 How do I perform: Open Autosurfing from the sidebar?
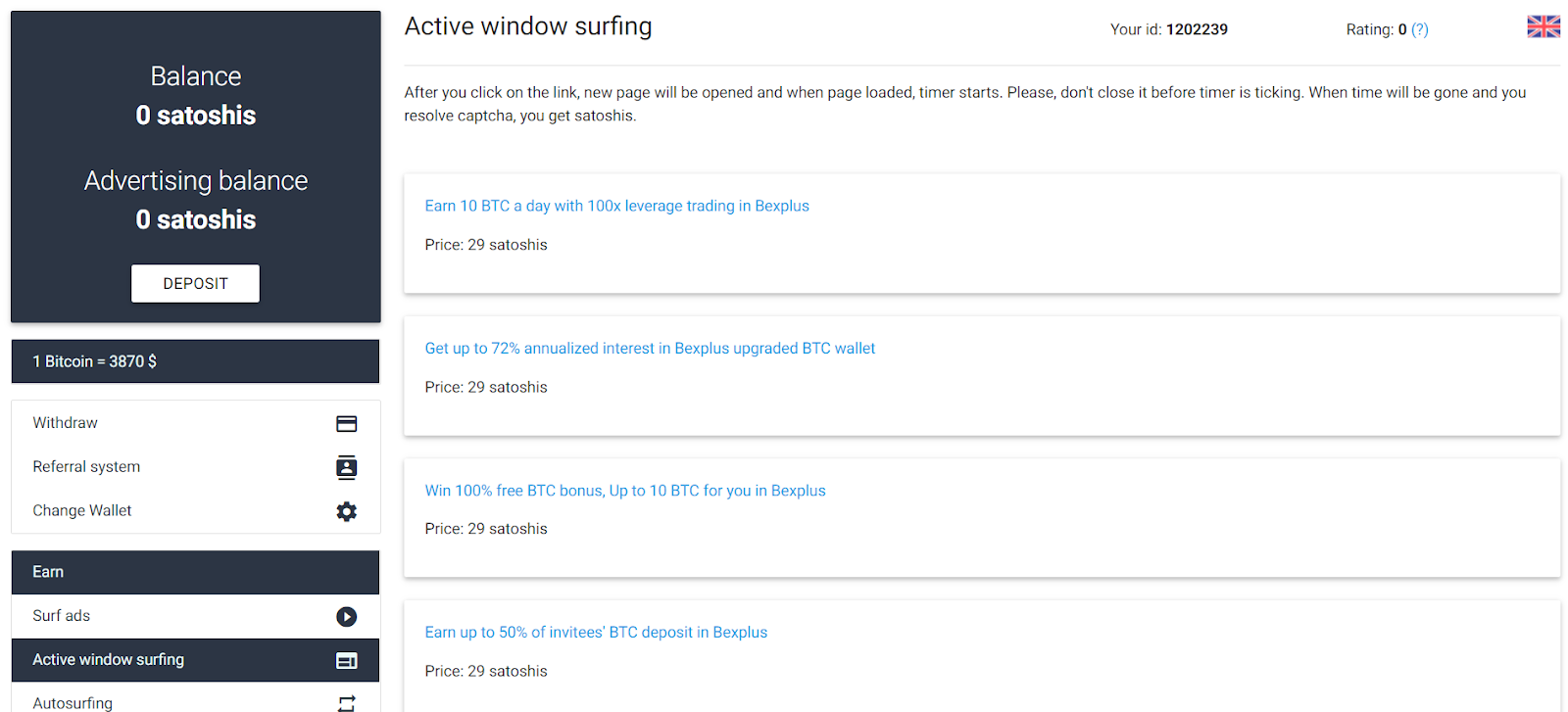[x=73, y=702]
